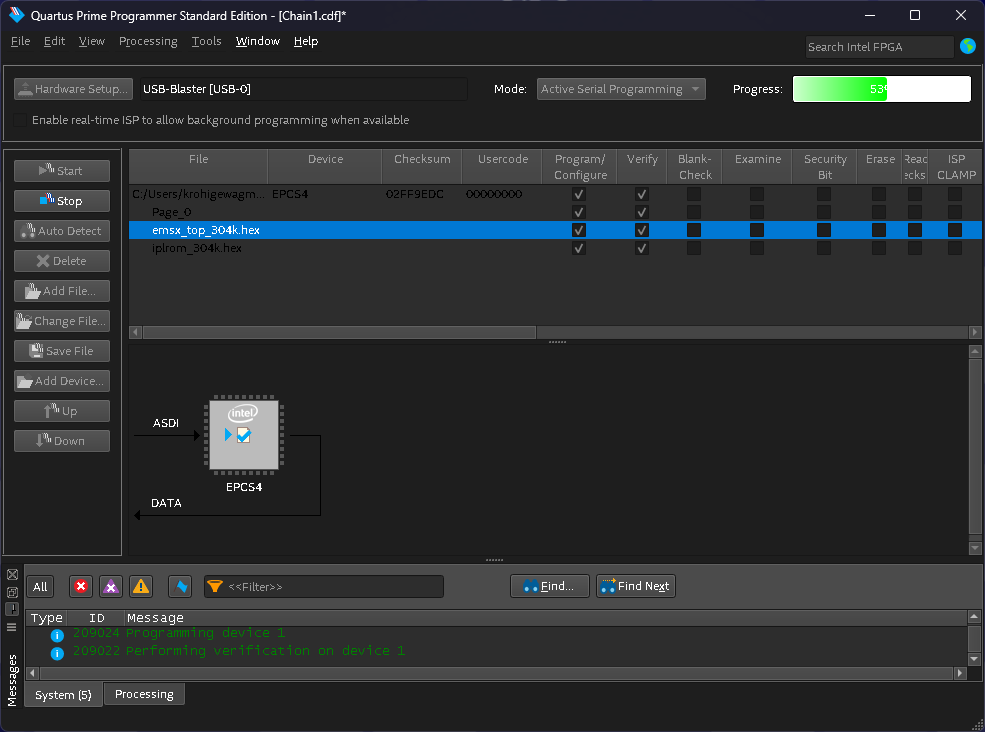The height and width of the screenshot is (732, 985).
Task: Click the Save File button
Action: coord(62,351)
